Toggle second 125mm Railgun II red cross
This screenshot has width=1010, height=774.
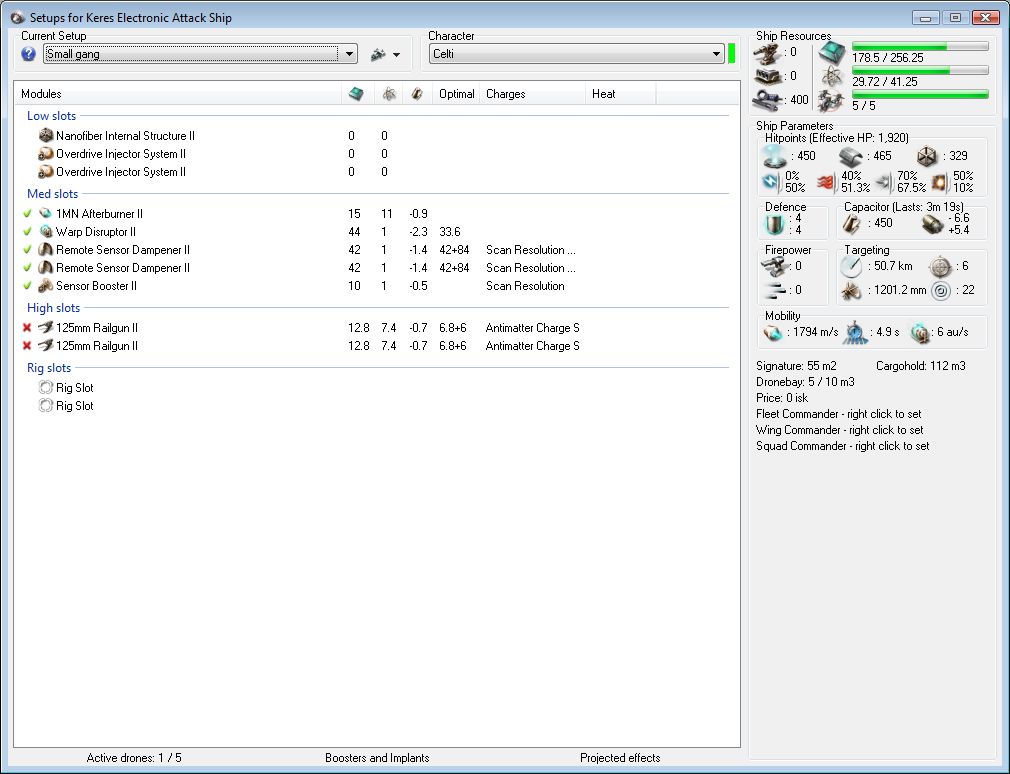point(27,346)
